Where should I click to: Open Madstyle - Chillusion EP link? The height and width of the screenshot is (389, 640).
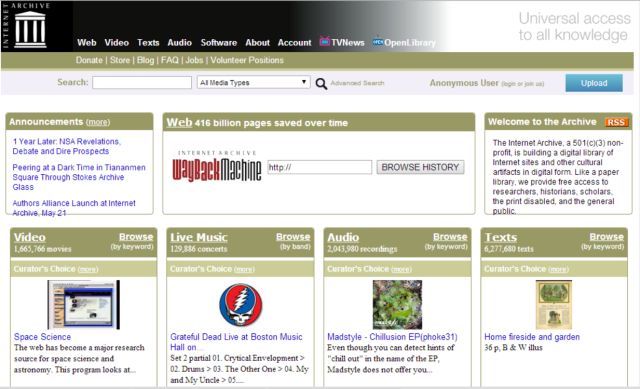coord(392,337)
